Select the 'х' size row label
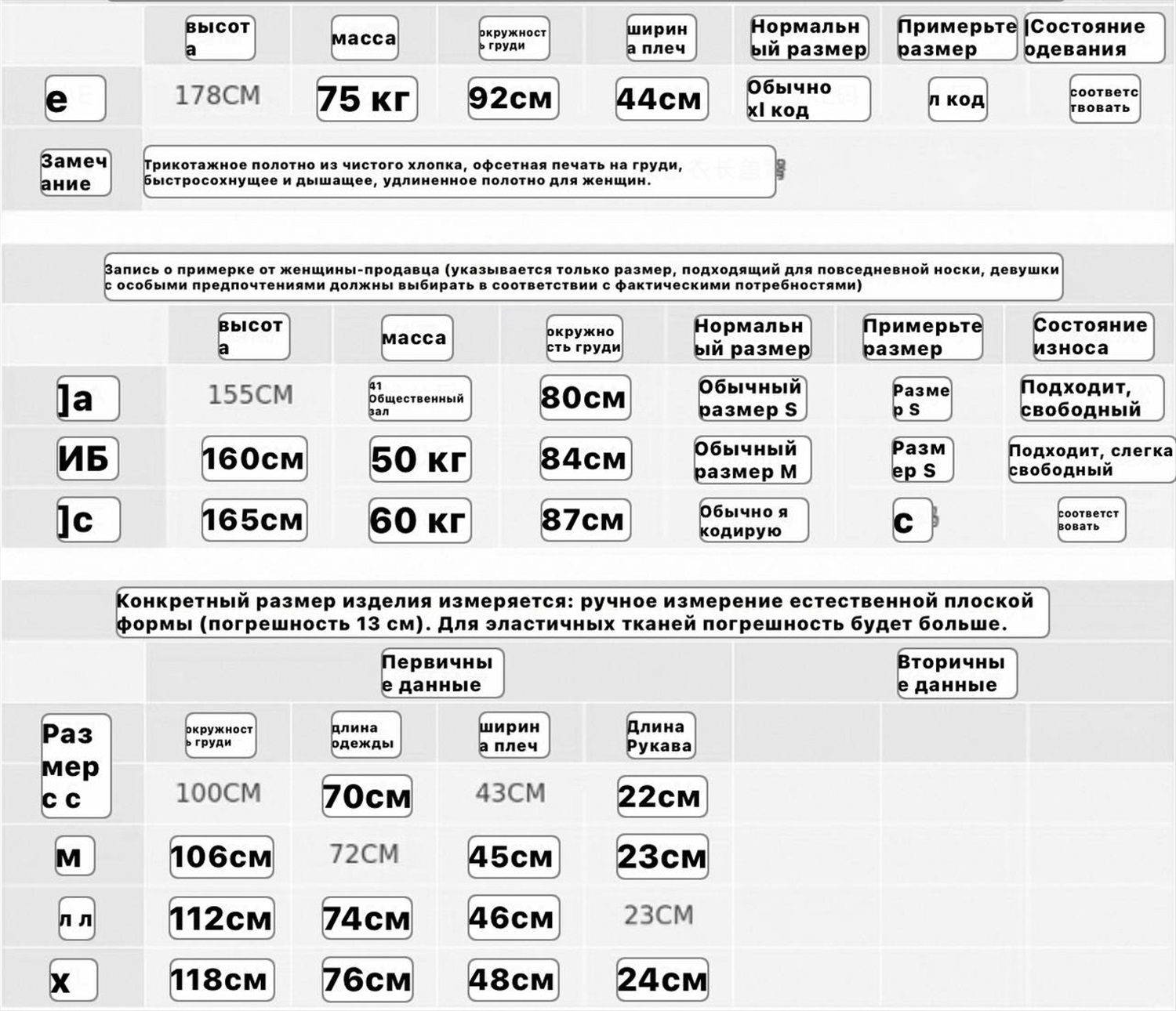 pyautogui.click(x=73, y=980)
